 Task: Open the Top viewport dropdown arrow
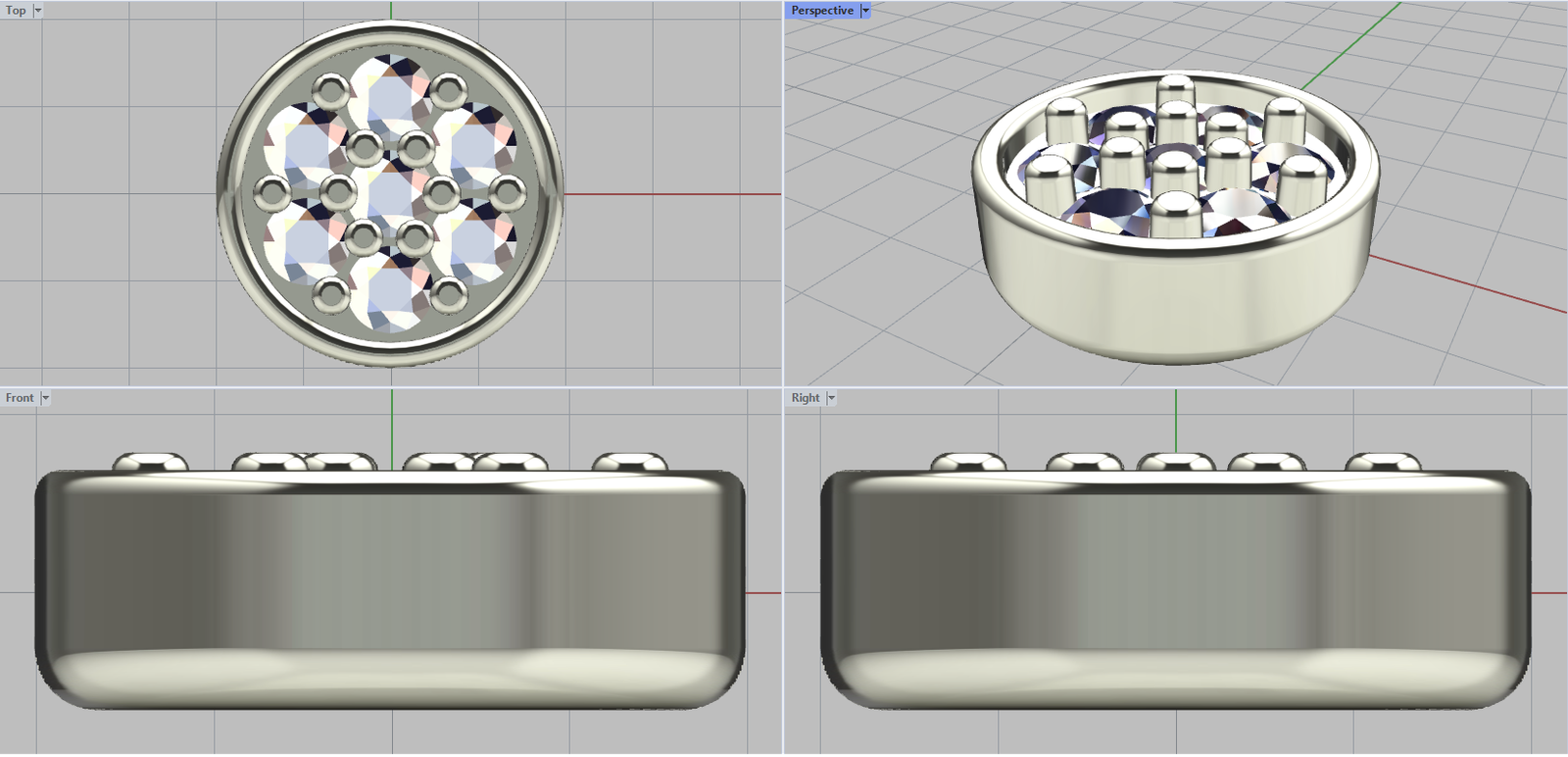coord(38,11)
